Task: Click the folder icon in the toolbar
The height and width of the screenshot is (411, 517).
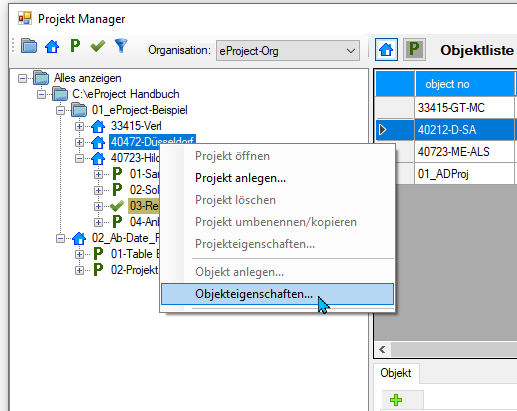Action: pyautogui.click(x=29, y=46)
